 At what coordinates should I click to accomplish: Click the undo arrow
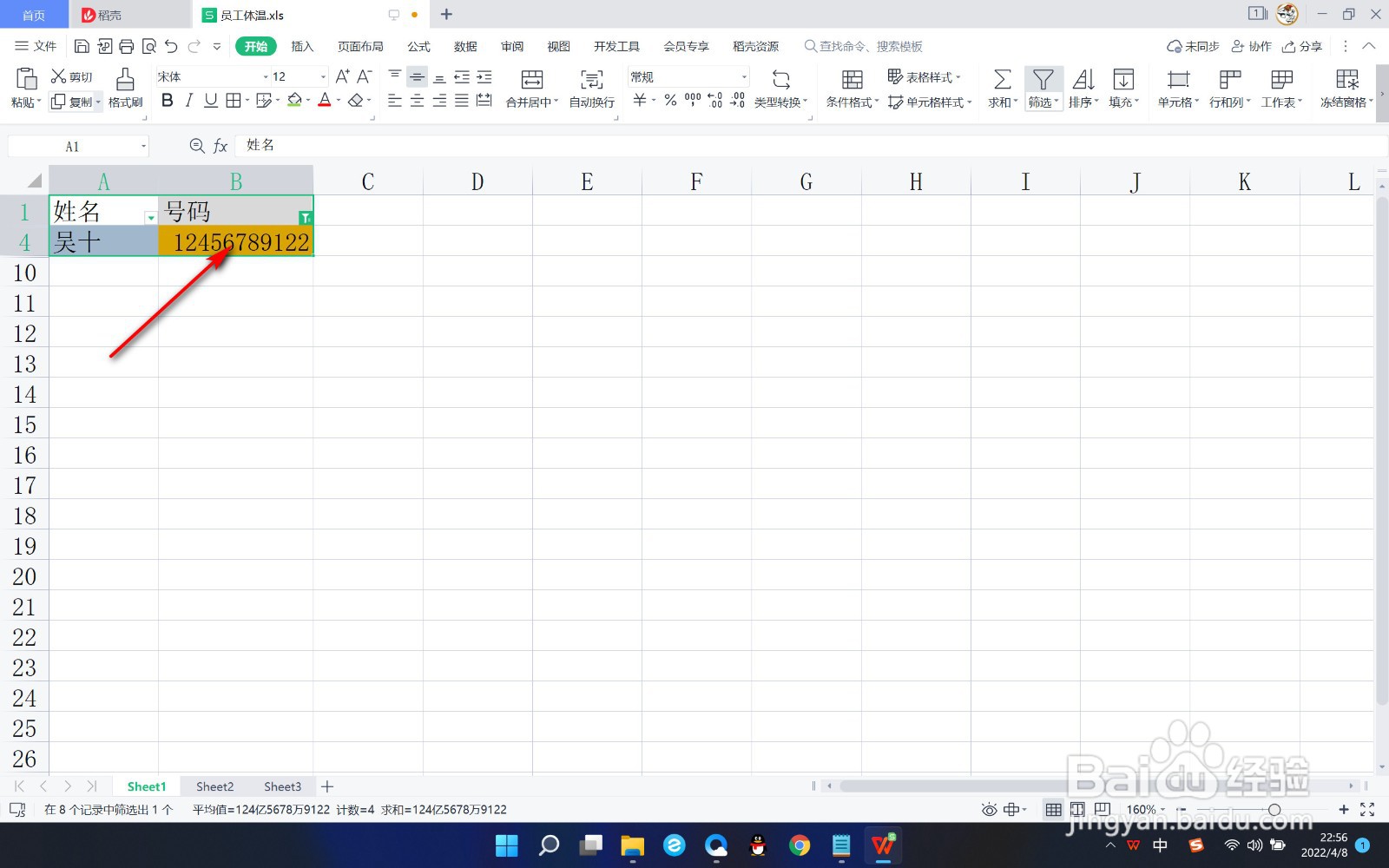click(171, 46)
